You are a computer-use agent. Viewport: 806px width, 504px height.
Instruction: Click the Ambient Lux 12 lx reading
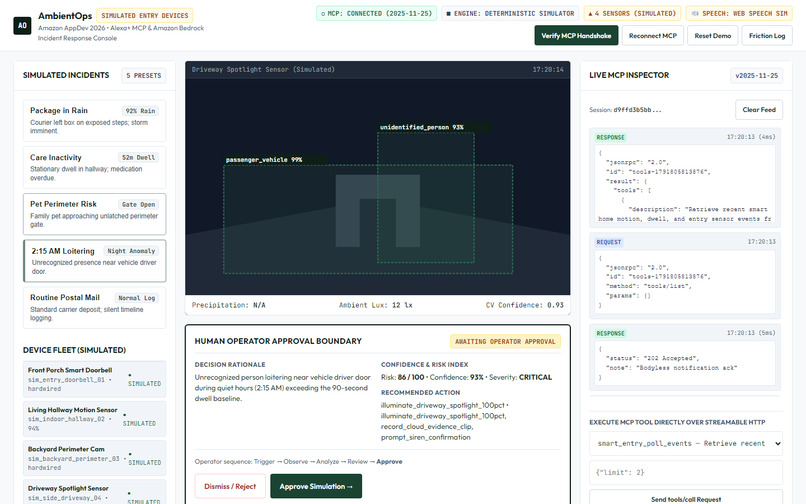376,305
